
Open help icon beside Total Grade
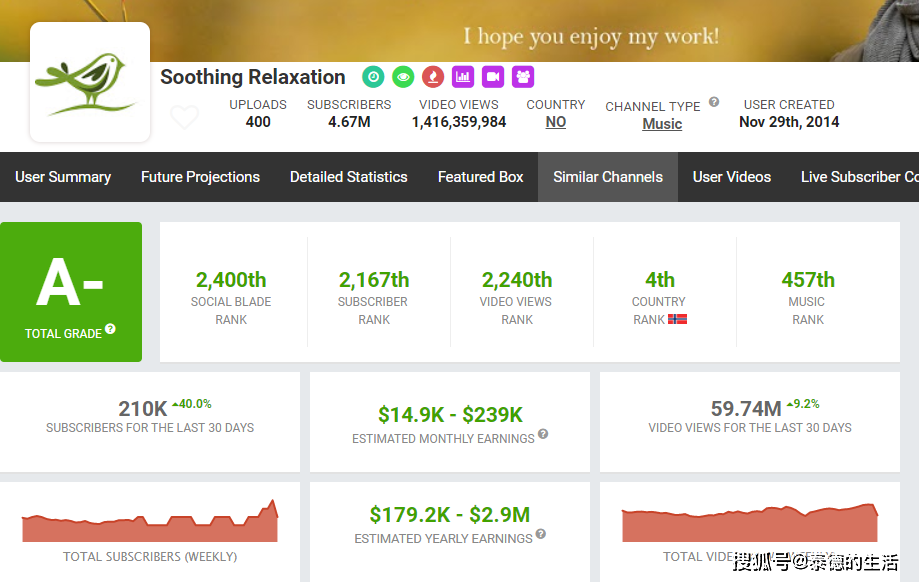(x=110, y=329)
